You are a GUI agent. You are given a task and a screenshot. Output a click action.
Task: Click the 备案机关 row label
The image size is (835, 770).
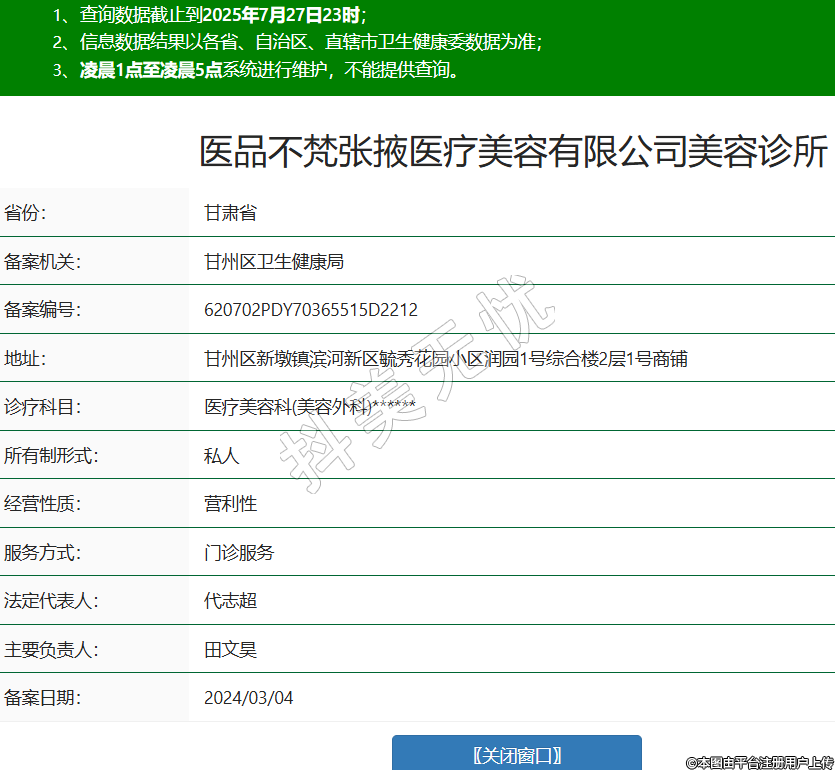42,262
